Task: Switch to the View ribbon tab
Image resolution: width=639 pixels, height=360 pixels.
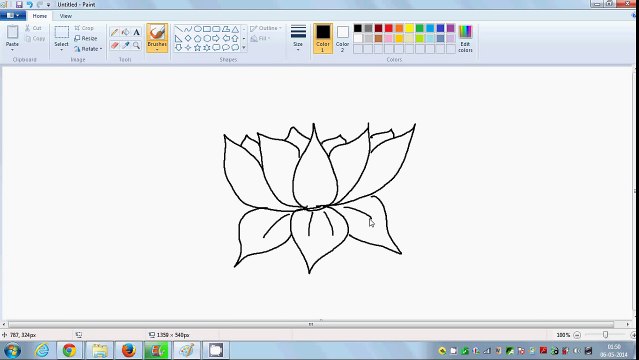Action: 66,16
